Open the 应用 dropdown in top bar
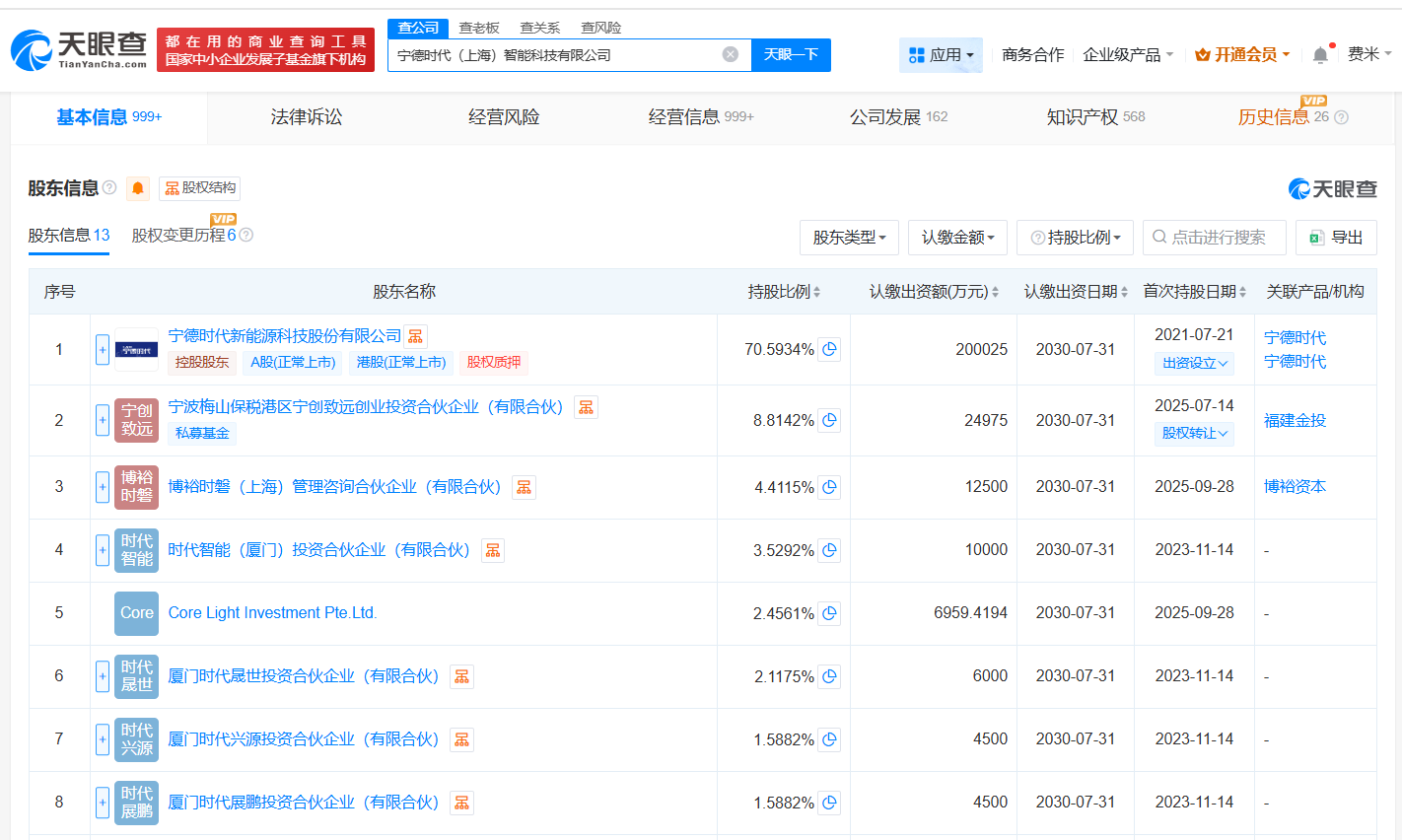 click(x=941, y=54)
